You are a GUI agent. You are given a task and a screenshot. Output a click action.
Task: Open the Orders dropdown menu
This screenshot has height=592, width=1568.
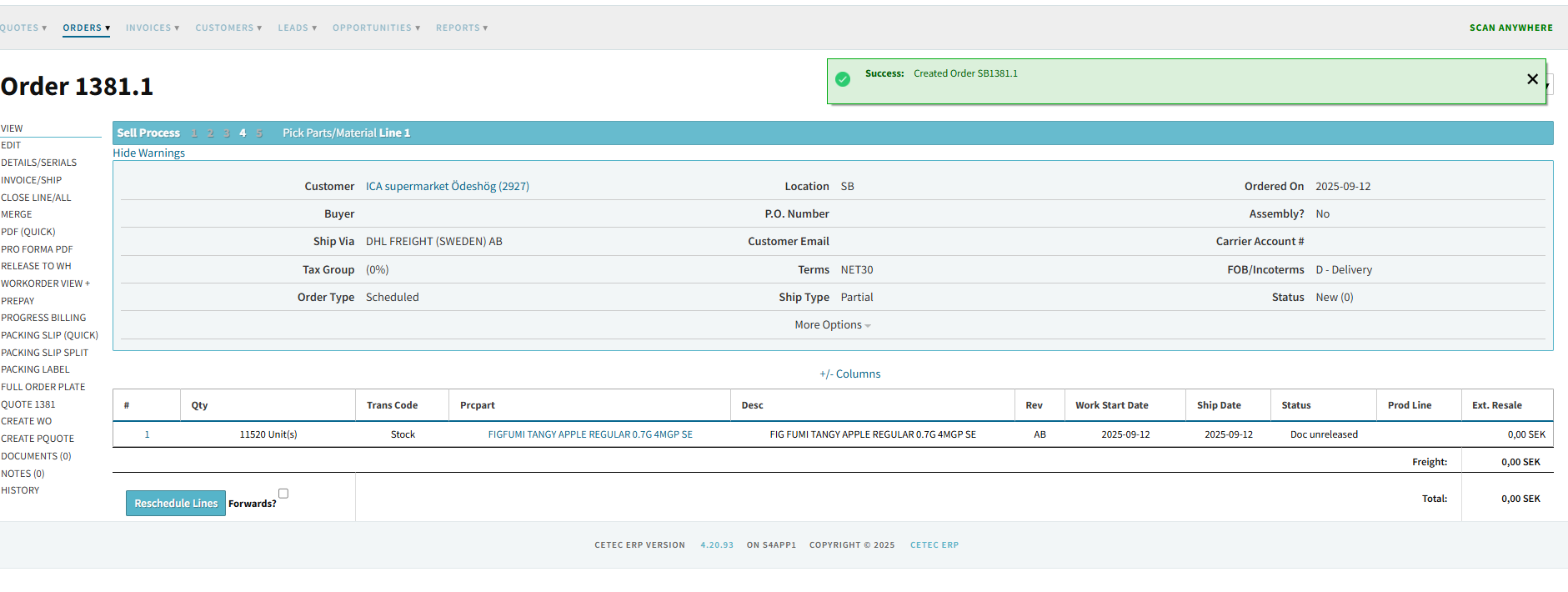coord(86,28)
